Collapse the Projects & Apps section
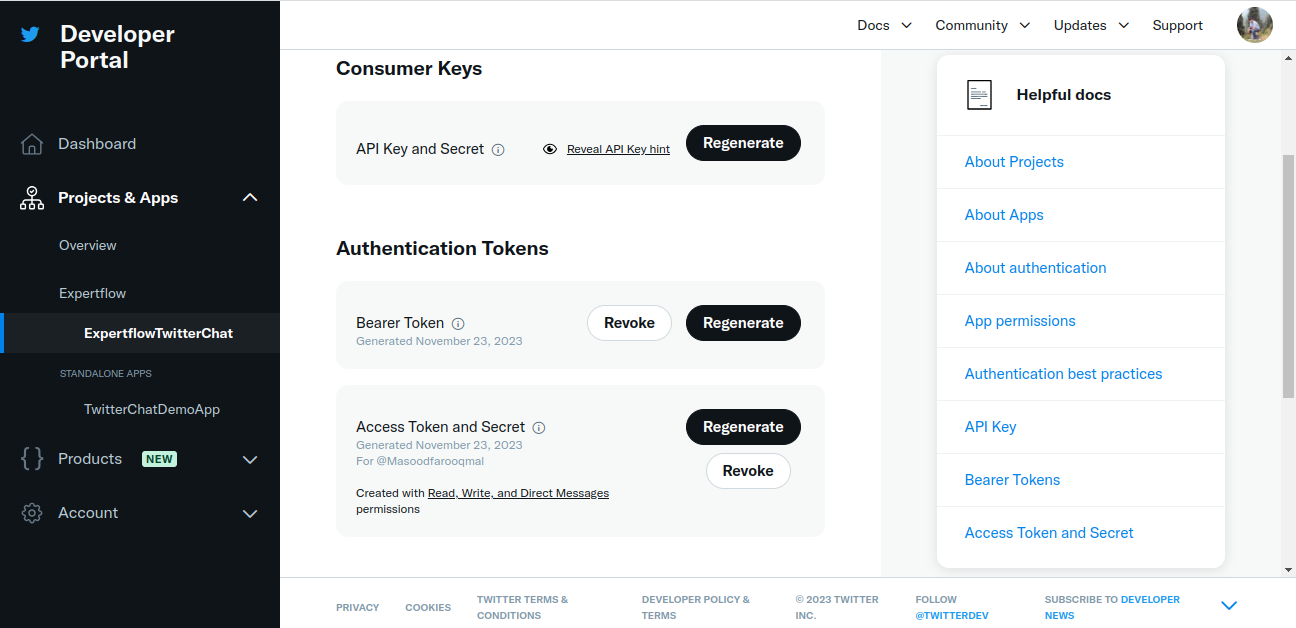 tap(250, 197)
